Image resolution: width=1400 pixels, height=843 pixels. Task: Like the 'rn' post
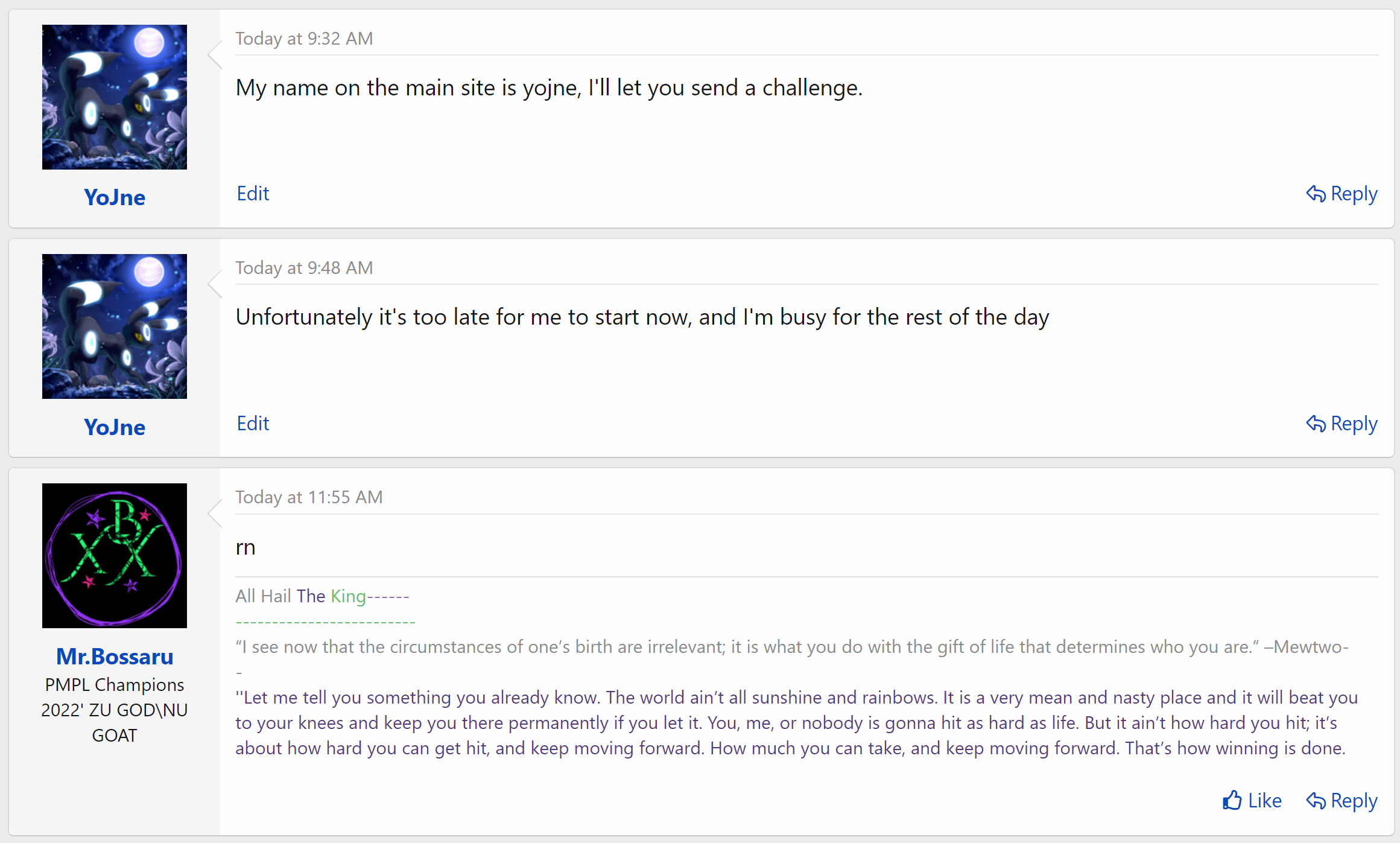click(1252, 801)
